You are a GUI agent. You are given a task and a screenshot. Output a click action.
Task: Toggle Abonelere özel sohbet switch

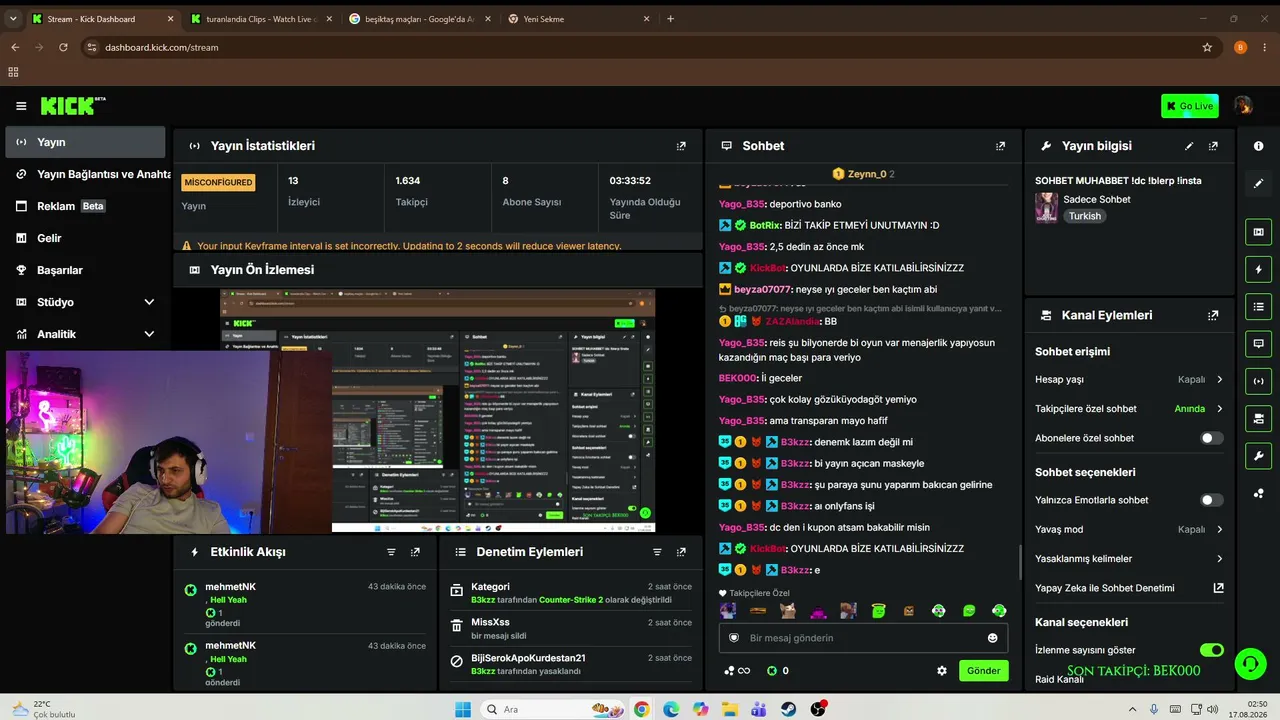(x=1211, y=438)
